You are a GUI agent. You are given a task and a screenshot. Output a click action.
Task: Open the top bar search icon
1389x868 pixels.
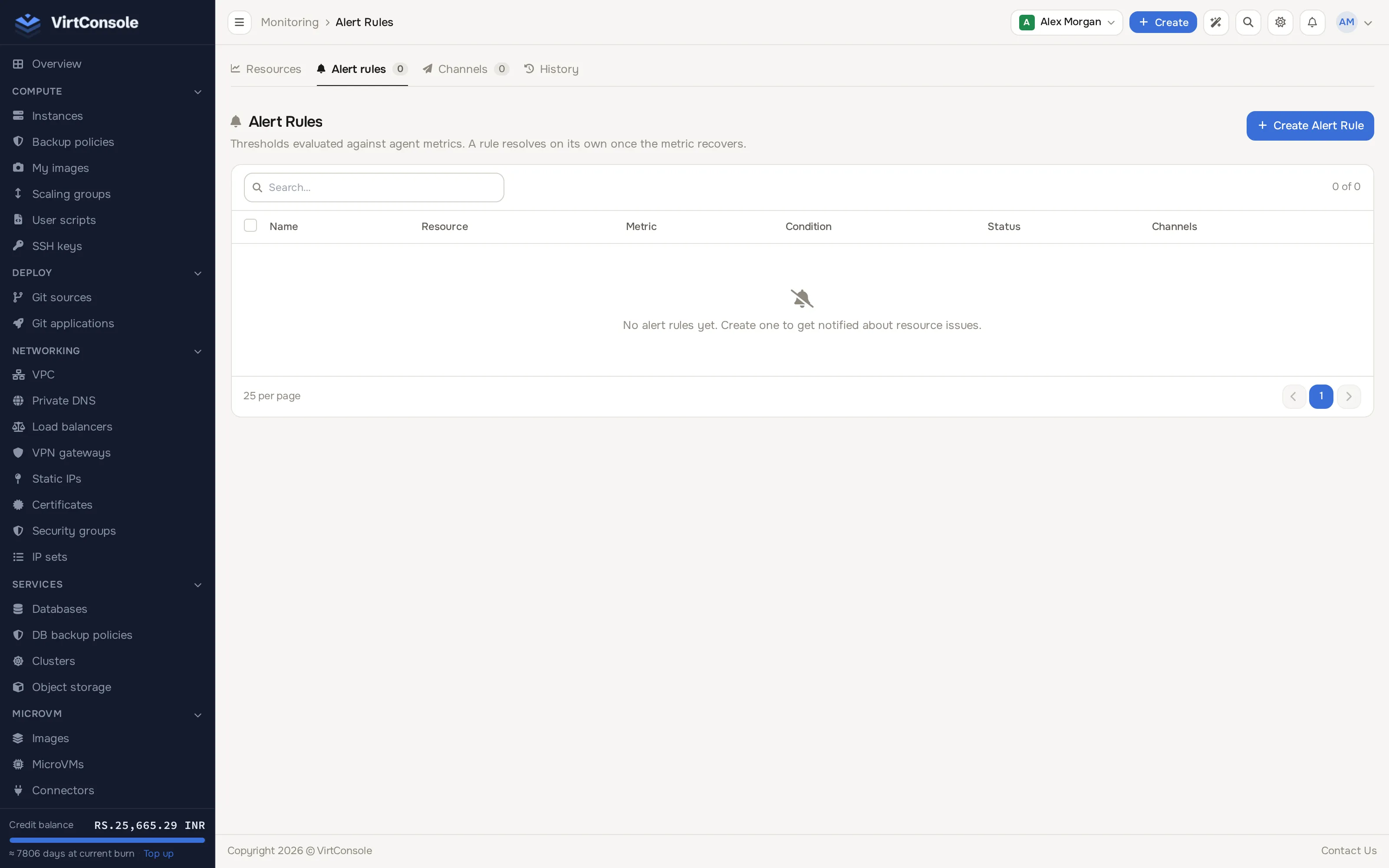click(x=1248, y=23)
